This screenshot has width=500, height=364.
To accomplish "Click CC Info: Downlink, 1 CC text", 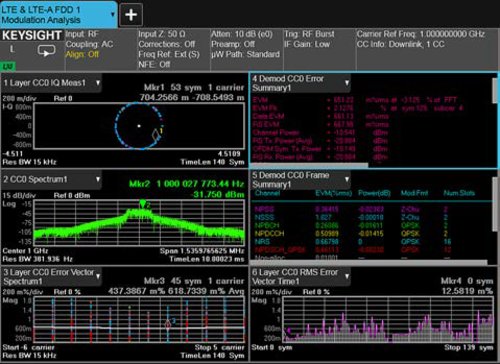I will [400, 44].
